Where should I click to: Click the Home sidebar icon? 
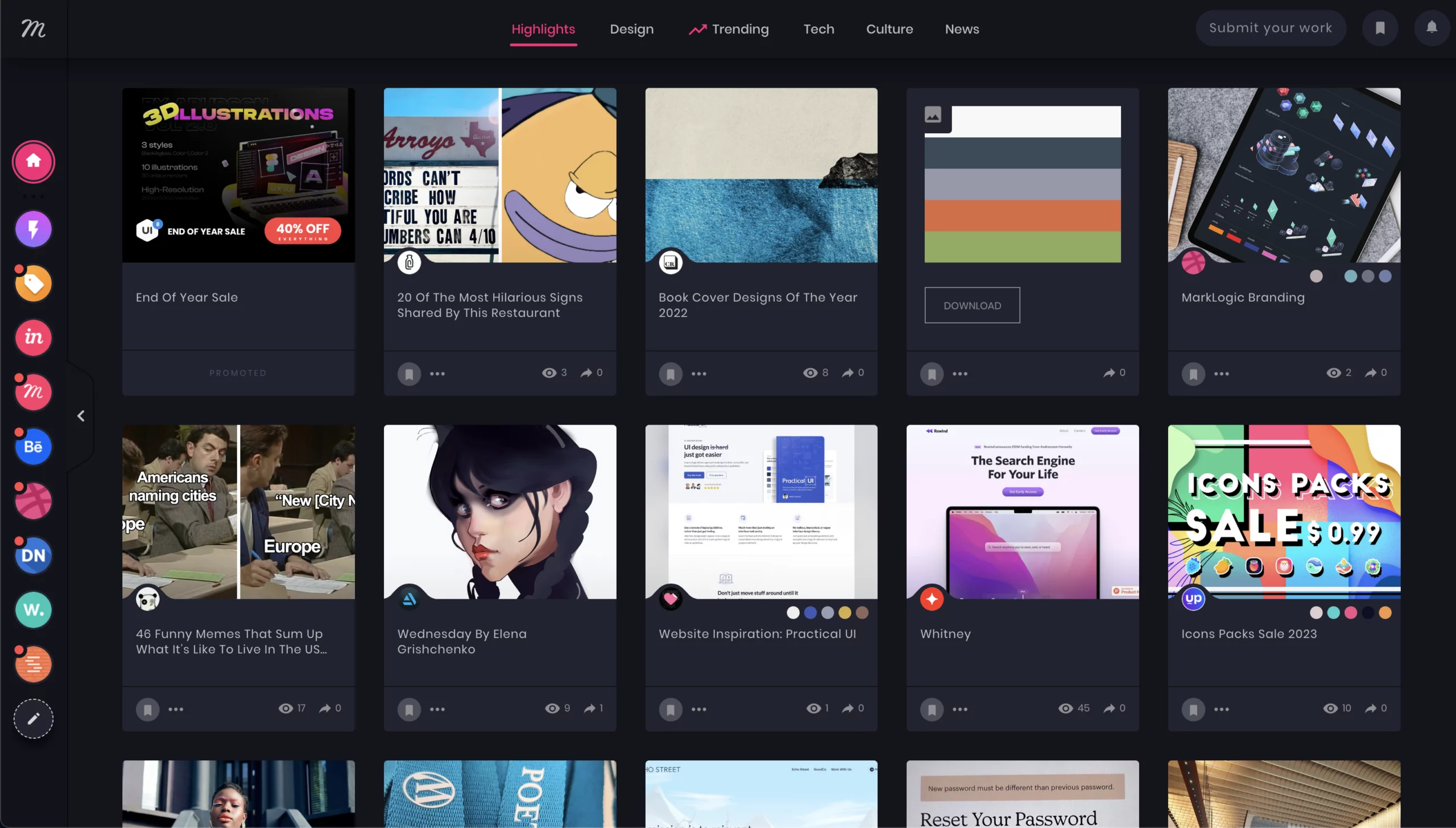tap(33, 162)
